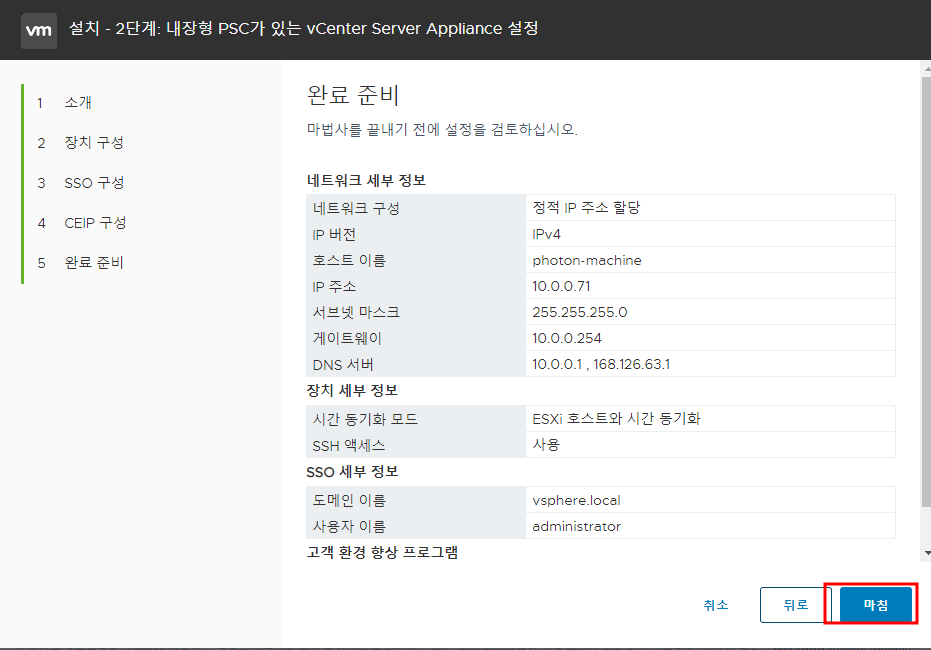
Task: Click the 게이트웨이 label cell
Action: click(x=416, y=338)
